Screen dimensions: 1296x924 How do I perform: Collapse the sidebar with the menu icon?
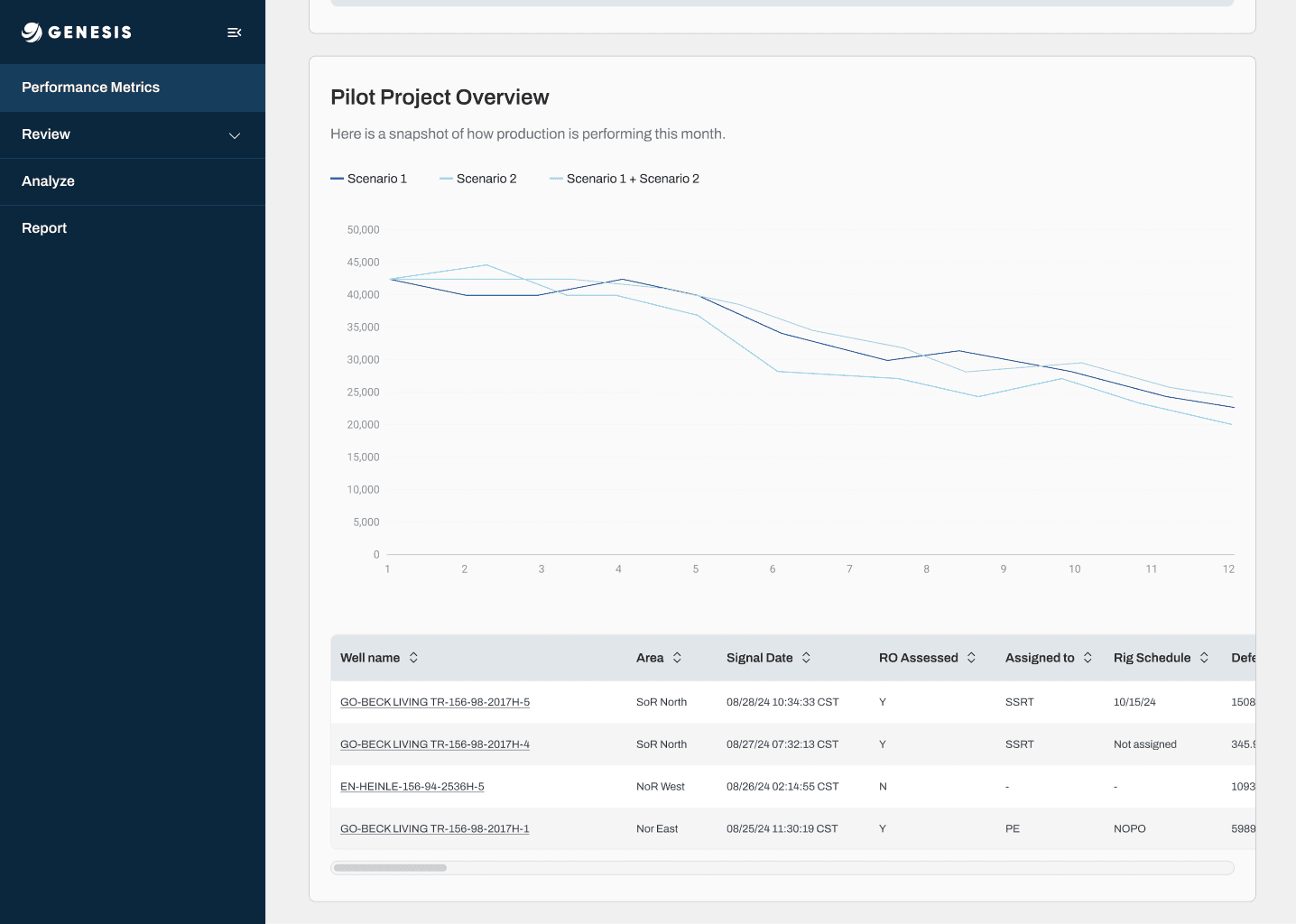(x=235, y=32)
